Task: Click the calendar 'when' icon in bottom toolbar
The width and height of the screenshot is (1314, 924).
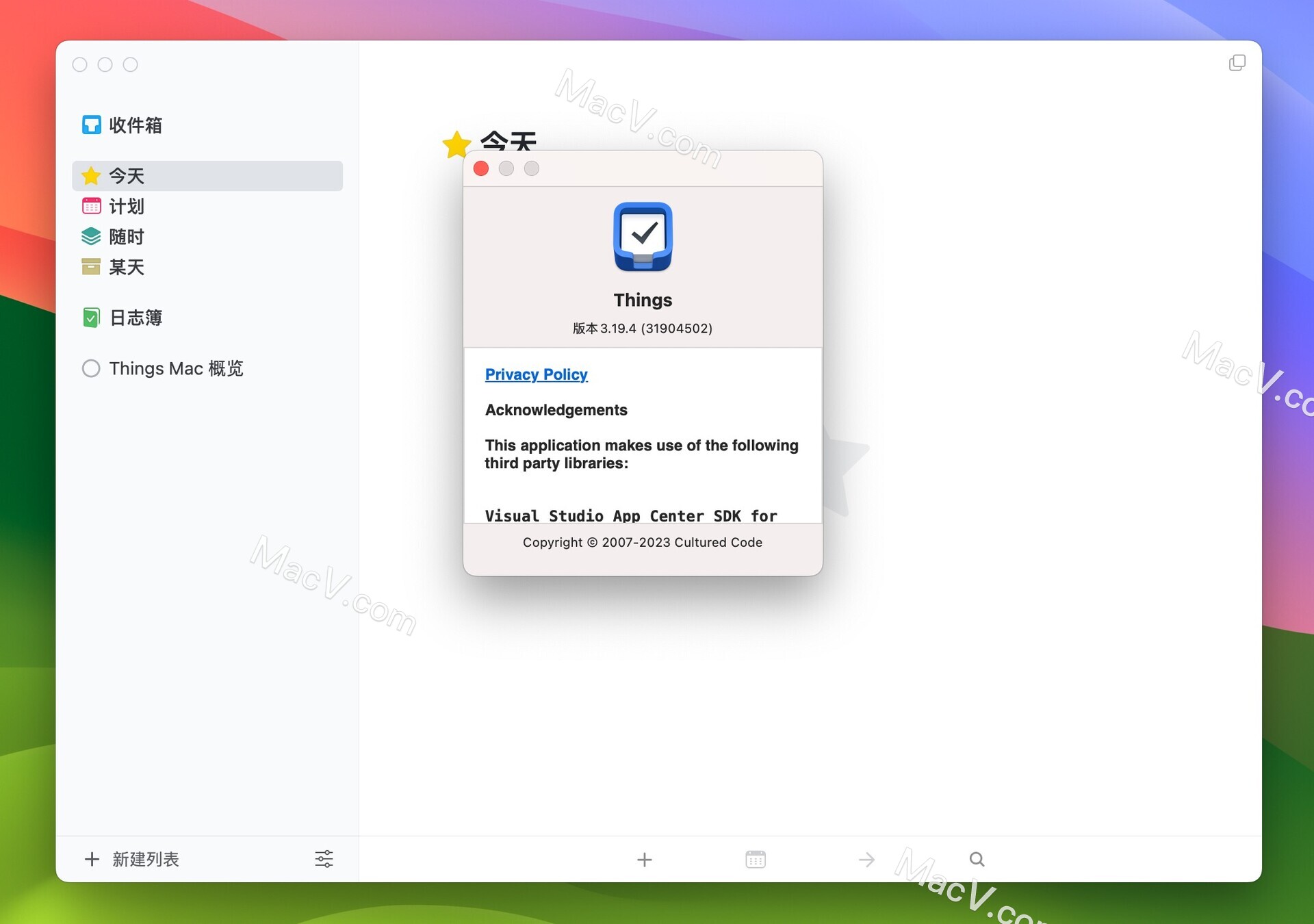Action: [756, 860]
